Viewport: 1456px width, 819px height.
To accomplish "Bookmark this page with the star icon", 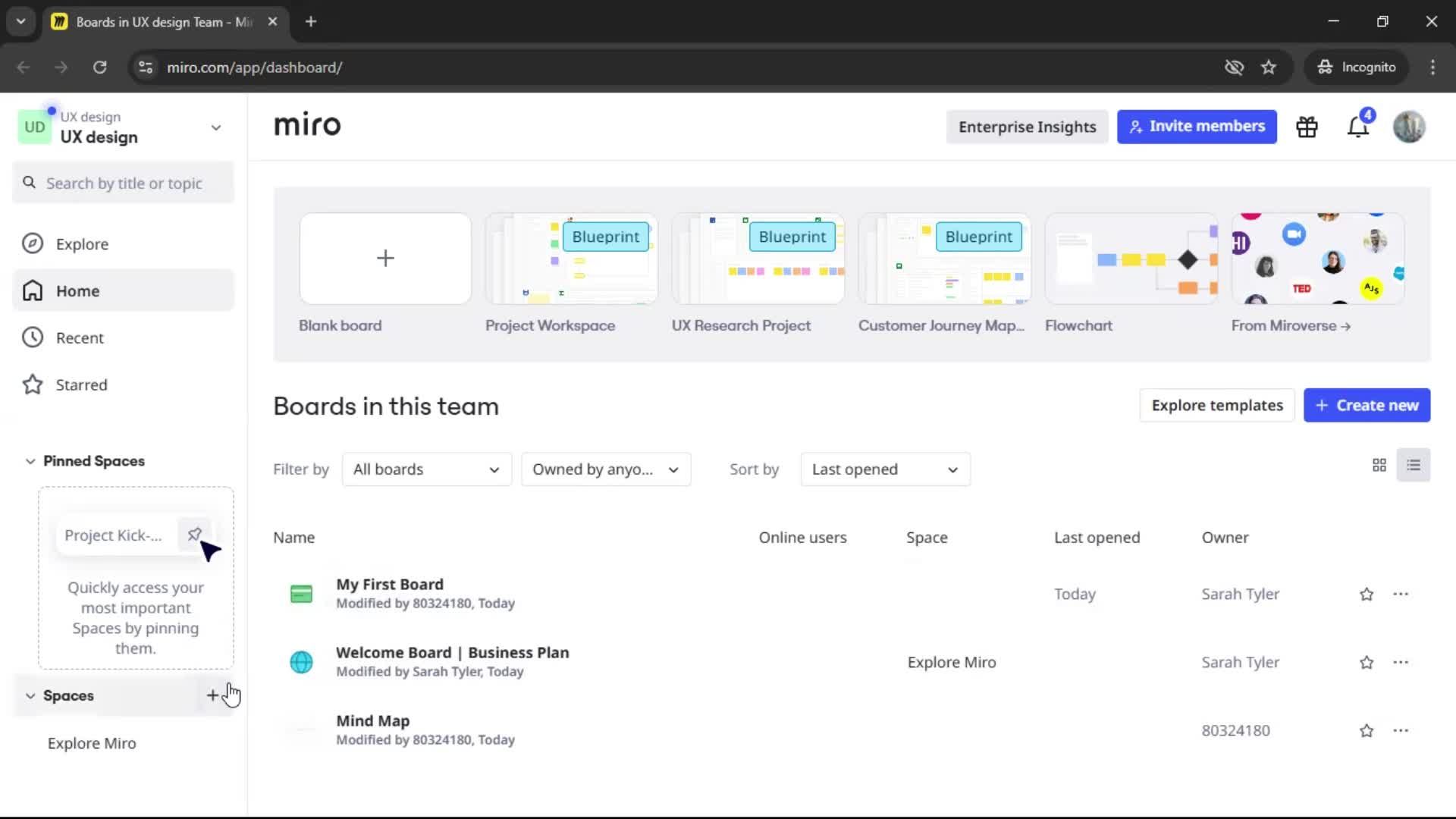I will coord(1269,67).
